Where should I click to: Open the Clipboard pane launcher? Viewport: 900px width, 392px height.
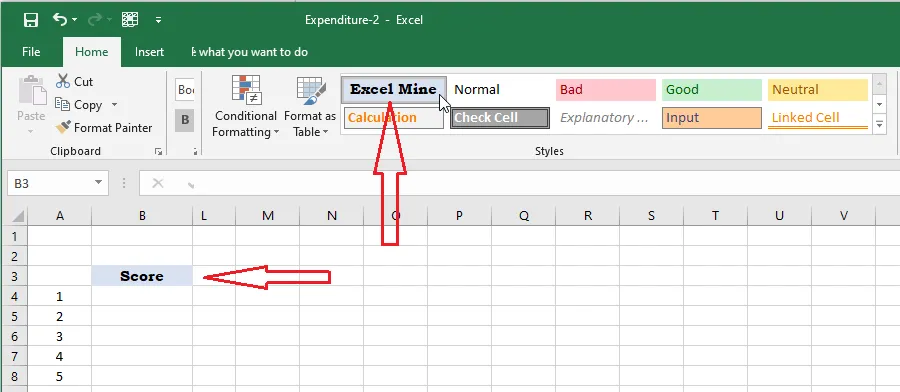(158, 152)
